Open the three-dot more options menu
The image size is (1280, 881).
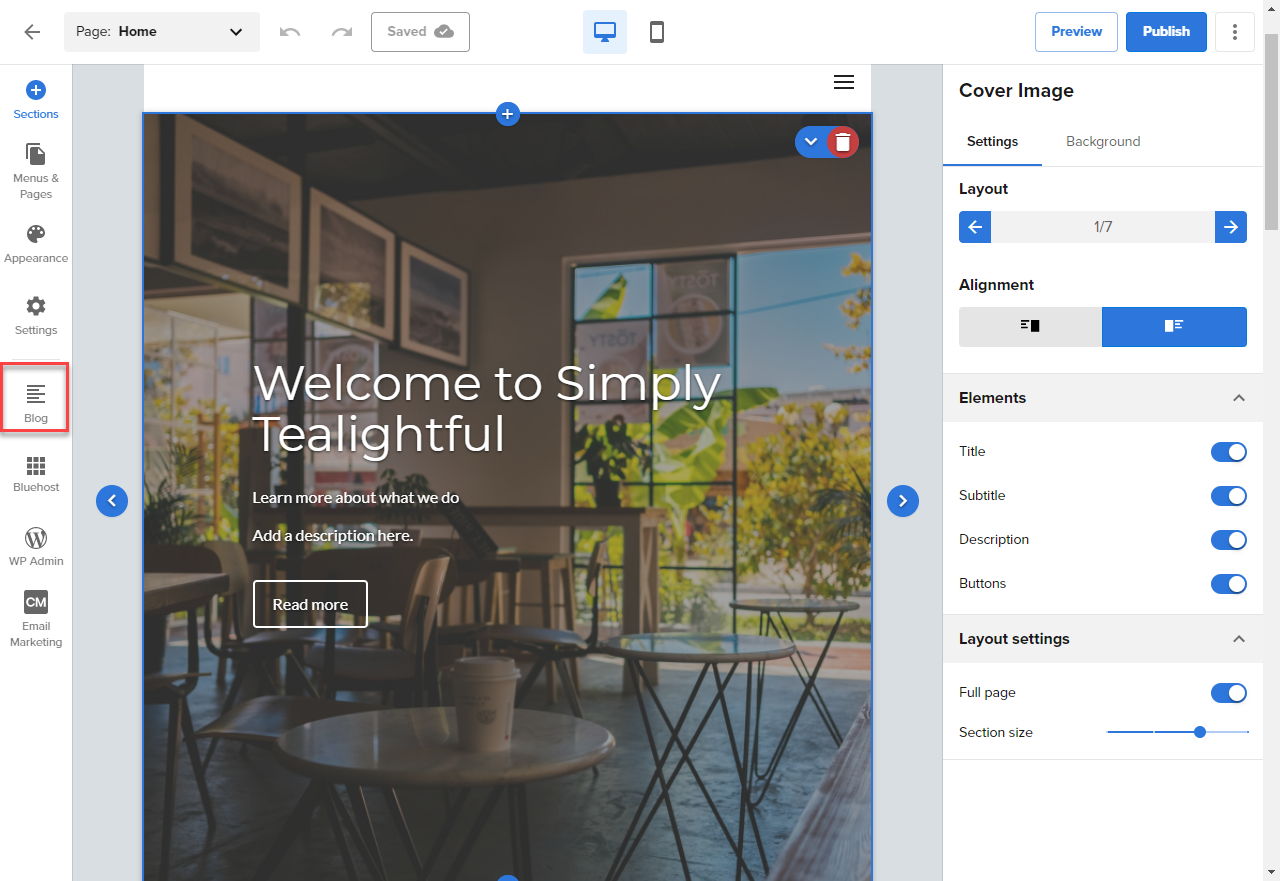(x=1235, y=32)
